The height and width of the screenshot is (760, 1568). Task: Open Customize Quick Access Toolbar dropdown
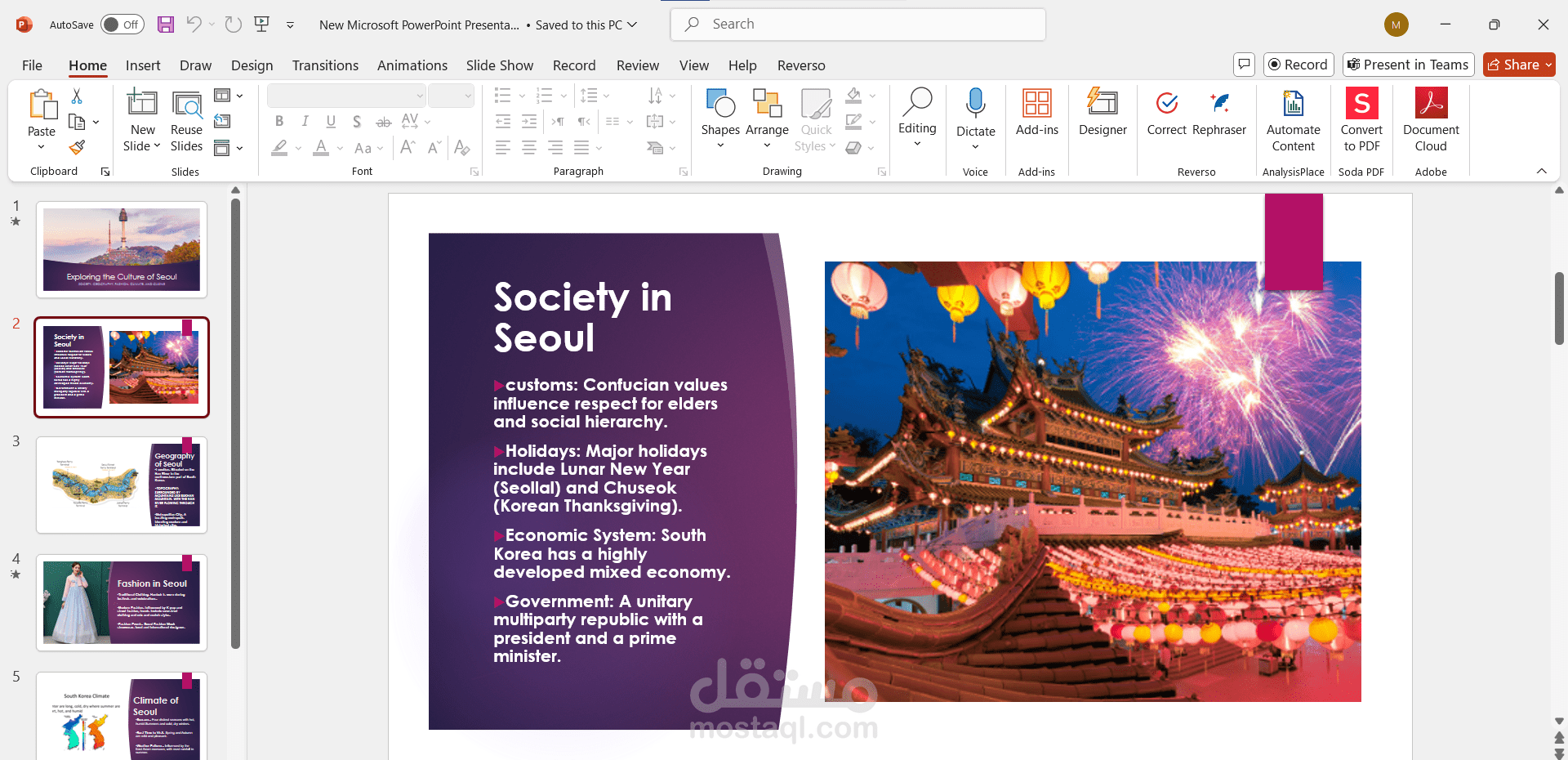tap(290, 25)
